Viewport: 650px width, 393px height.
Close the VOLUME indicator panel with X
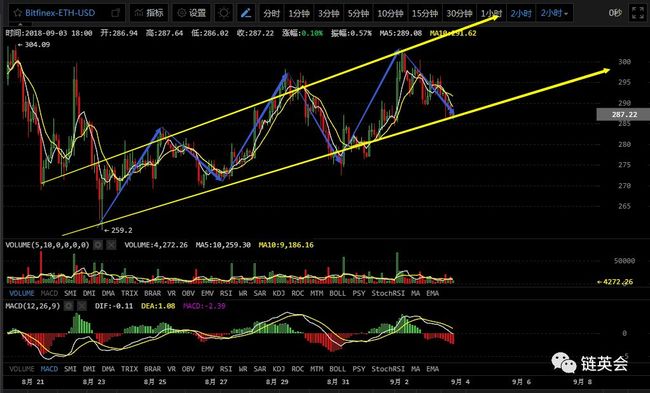(x=111, y=245)
